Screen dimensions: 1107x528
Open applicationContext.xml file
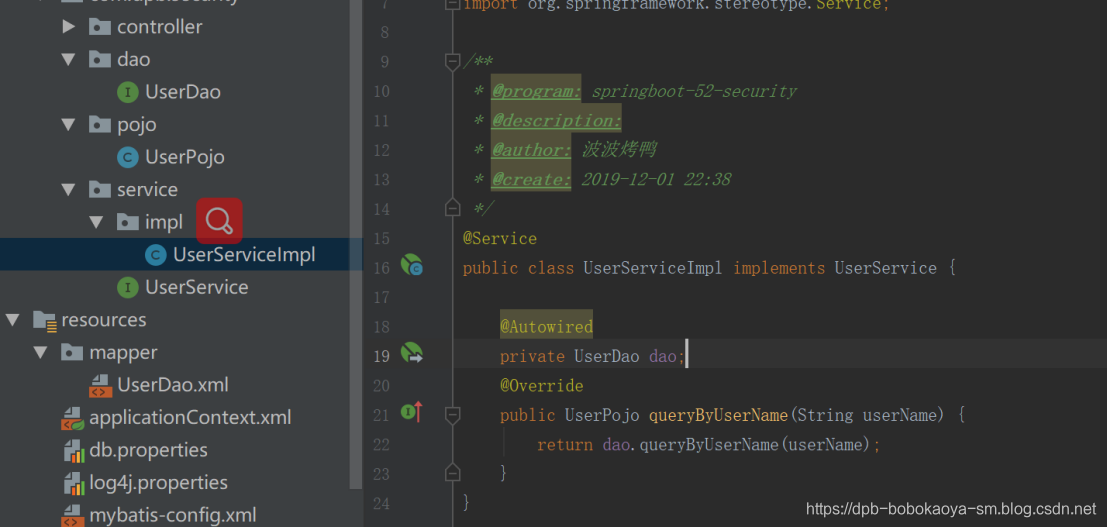click(190, 418)
